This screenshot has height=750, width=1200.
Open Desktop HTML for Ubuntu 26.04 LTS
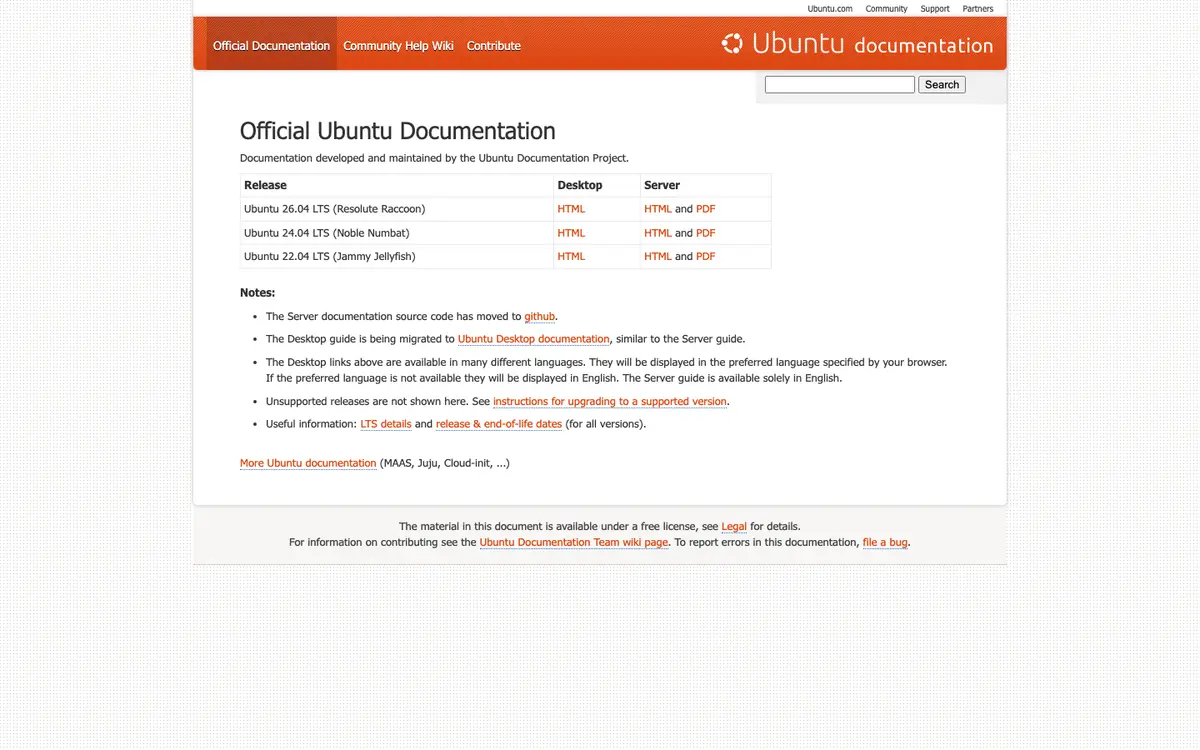pyautogui.click(x=571, y=209)
